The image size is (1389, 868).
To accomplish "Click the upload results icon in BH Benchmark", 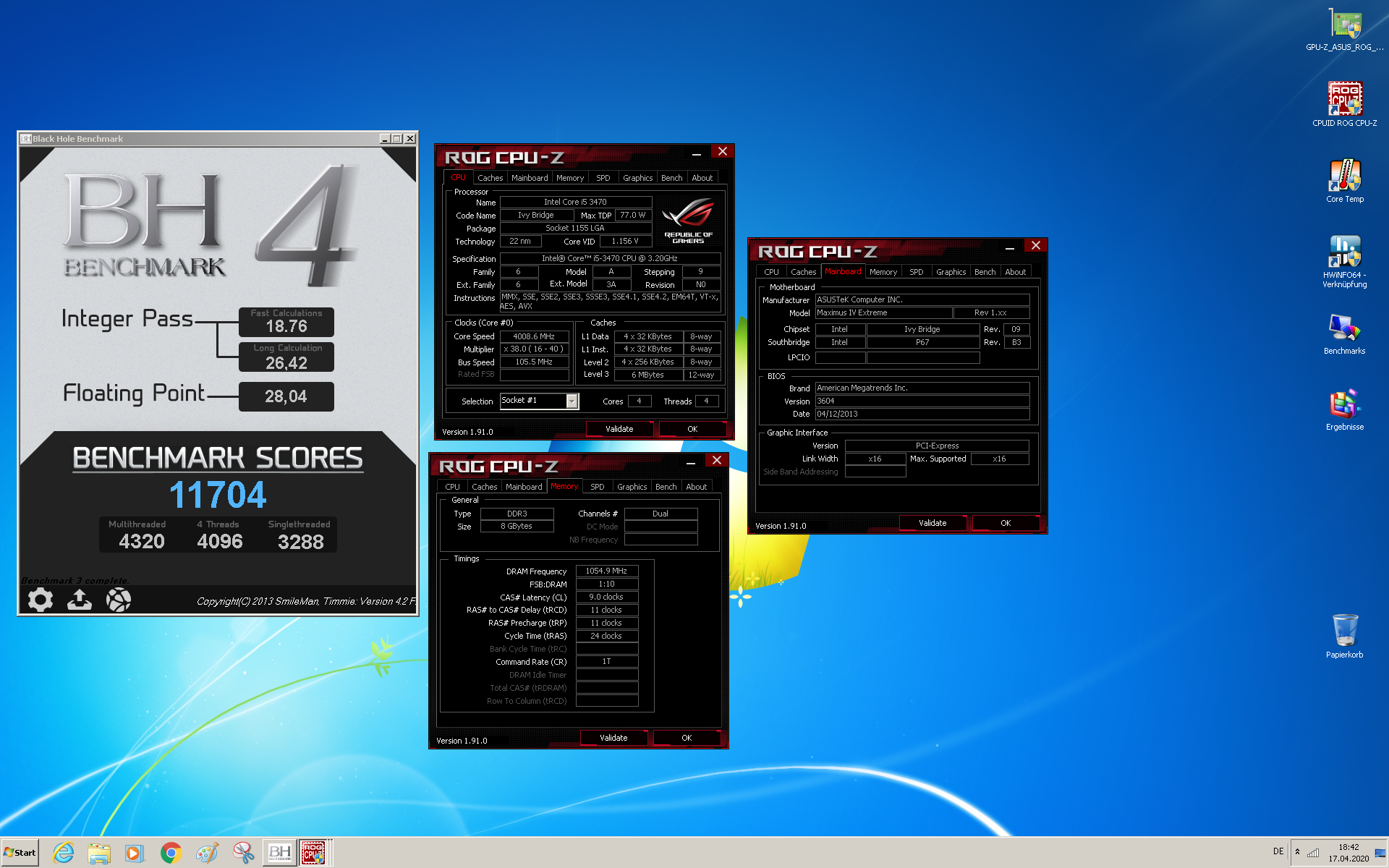I will pos(80,599).
